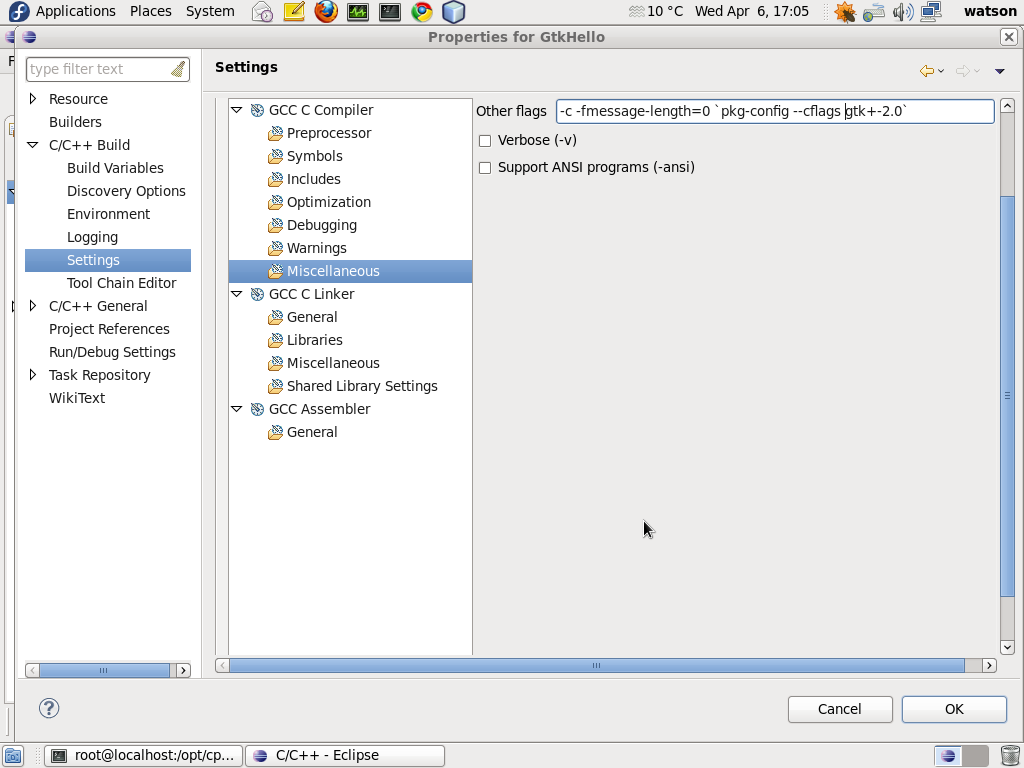
Task: Open back history dropdown arrow
Action: (x=941, y=71)
